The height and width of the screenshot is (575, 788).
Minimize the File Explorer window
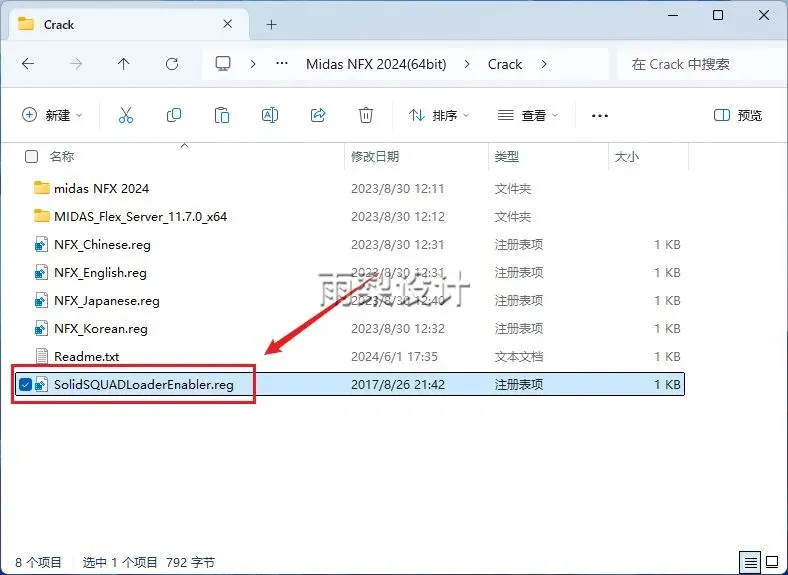click(x=674, y=15)
